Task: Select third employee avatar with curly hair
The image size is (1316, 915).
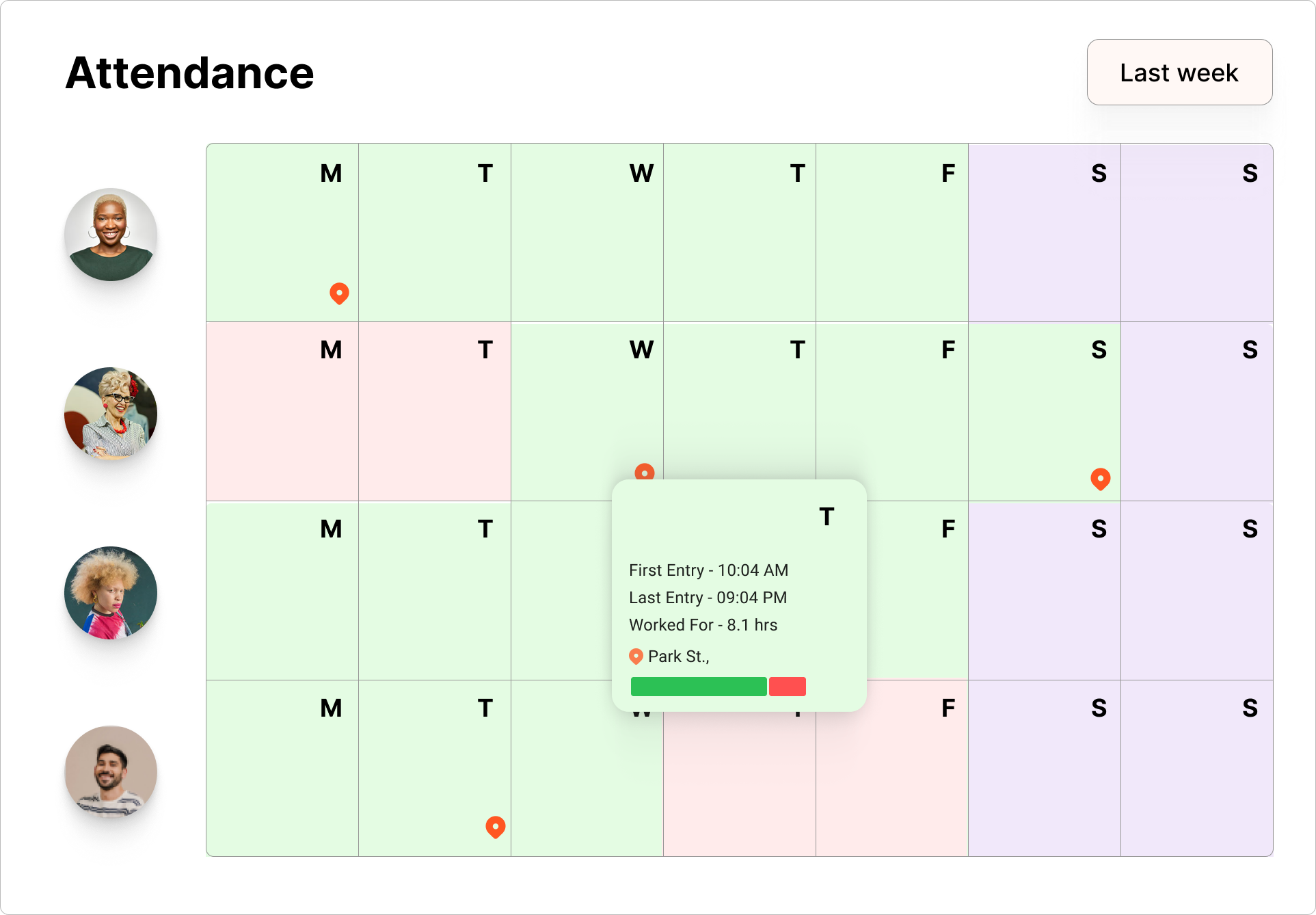Action: coord(111,593)
